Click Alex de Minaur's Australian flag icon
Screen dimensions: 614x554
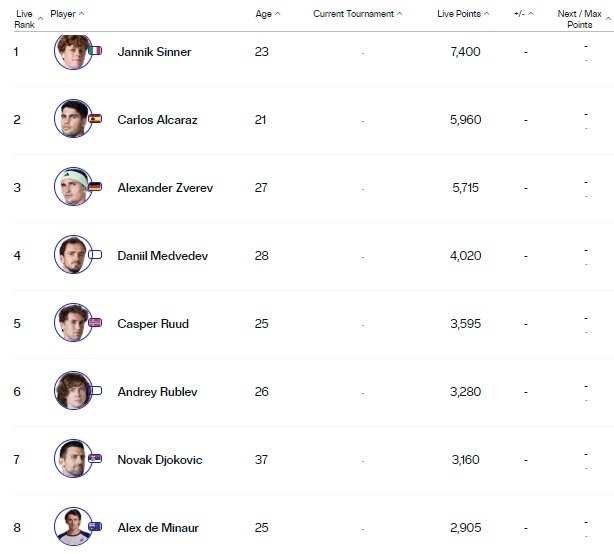95,527
